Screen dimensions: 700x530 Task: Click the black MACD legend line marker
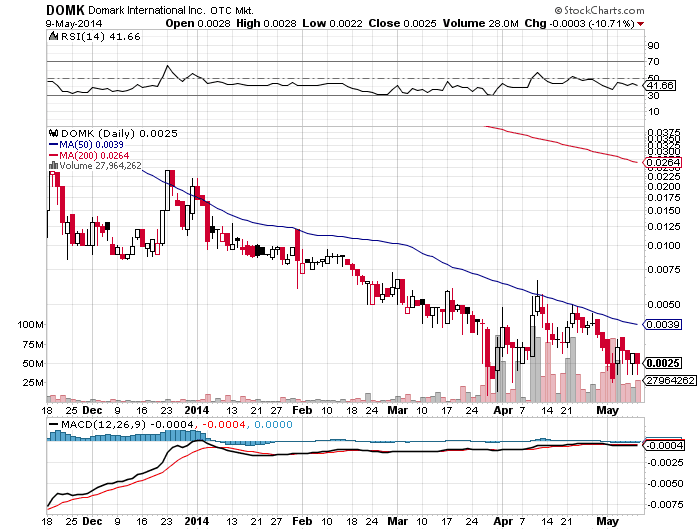click(54, 424)
